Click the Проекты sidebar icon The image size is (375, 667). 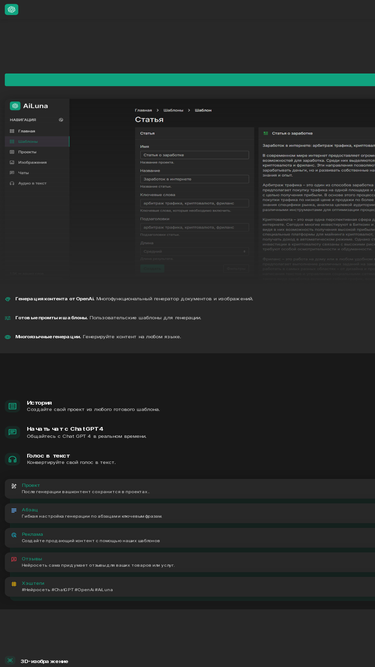(x=12, y=152)
